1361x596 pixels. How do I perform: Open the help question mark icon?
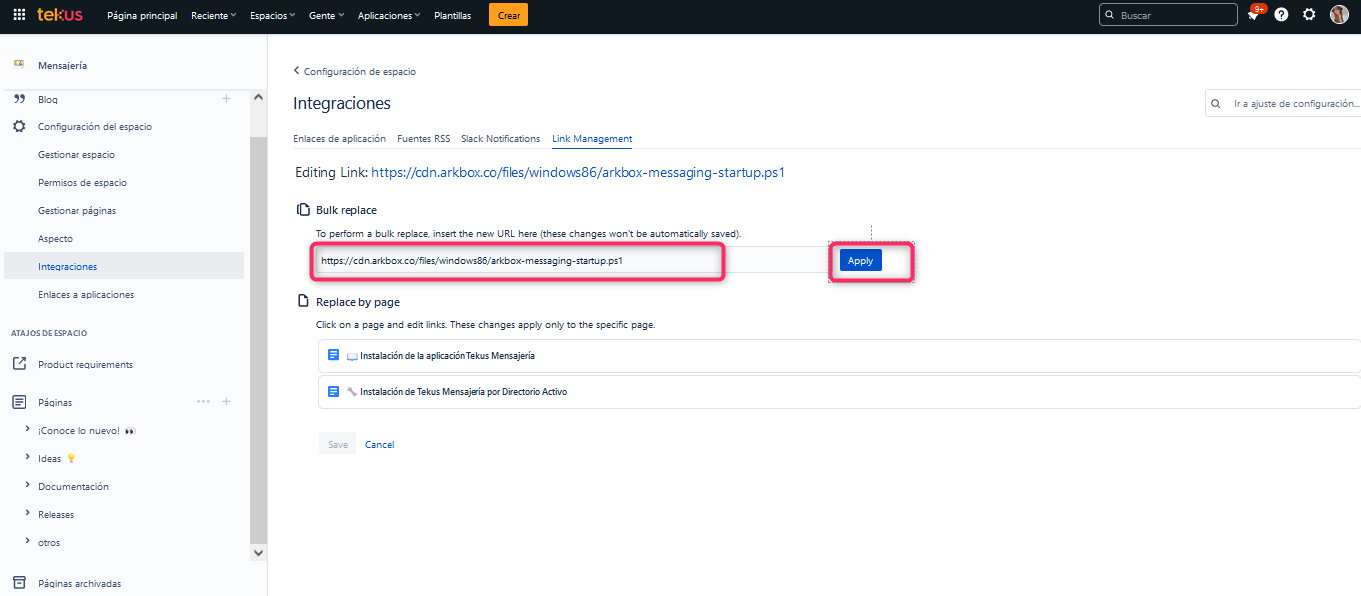[x=1281, y=15]
